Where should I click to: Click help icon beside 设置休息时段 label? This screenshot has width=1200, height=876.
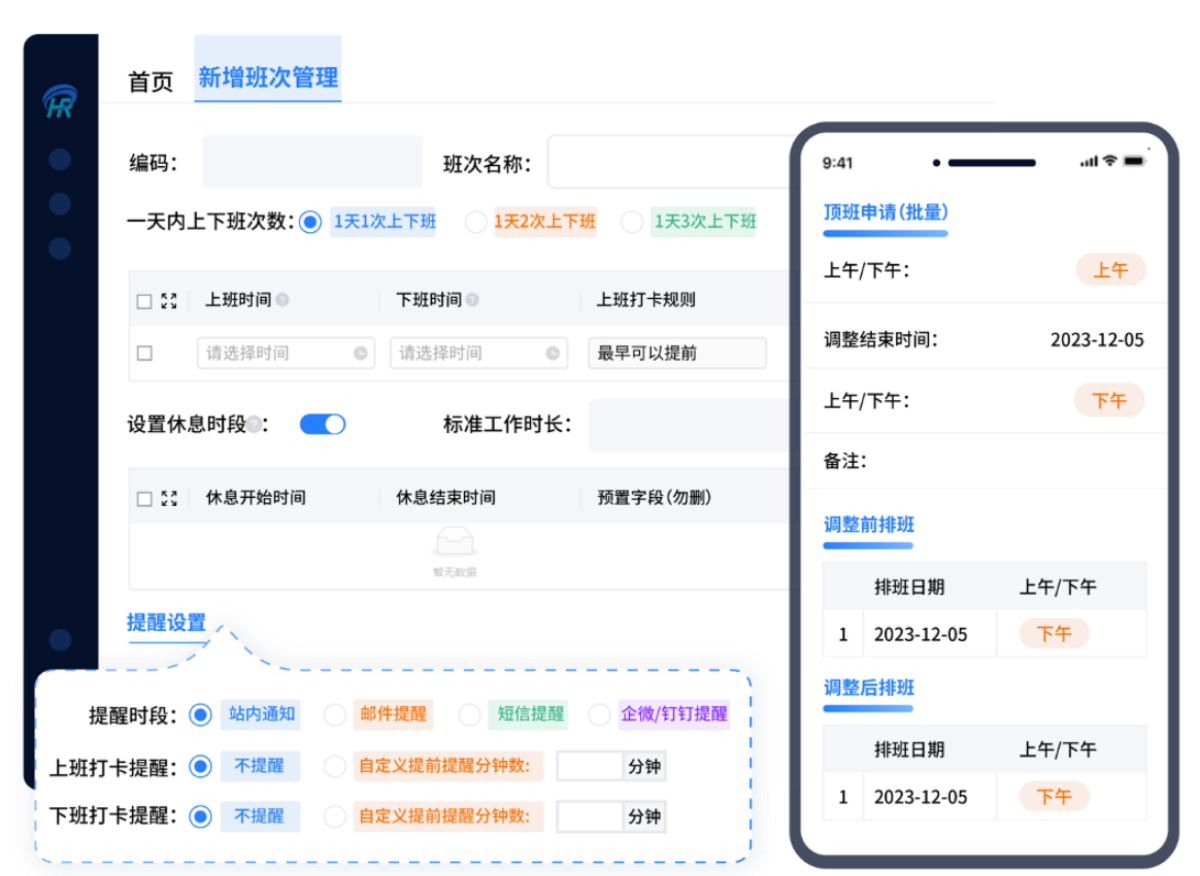(255, 425)
